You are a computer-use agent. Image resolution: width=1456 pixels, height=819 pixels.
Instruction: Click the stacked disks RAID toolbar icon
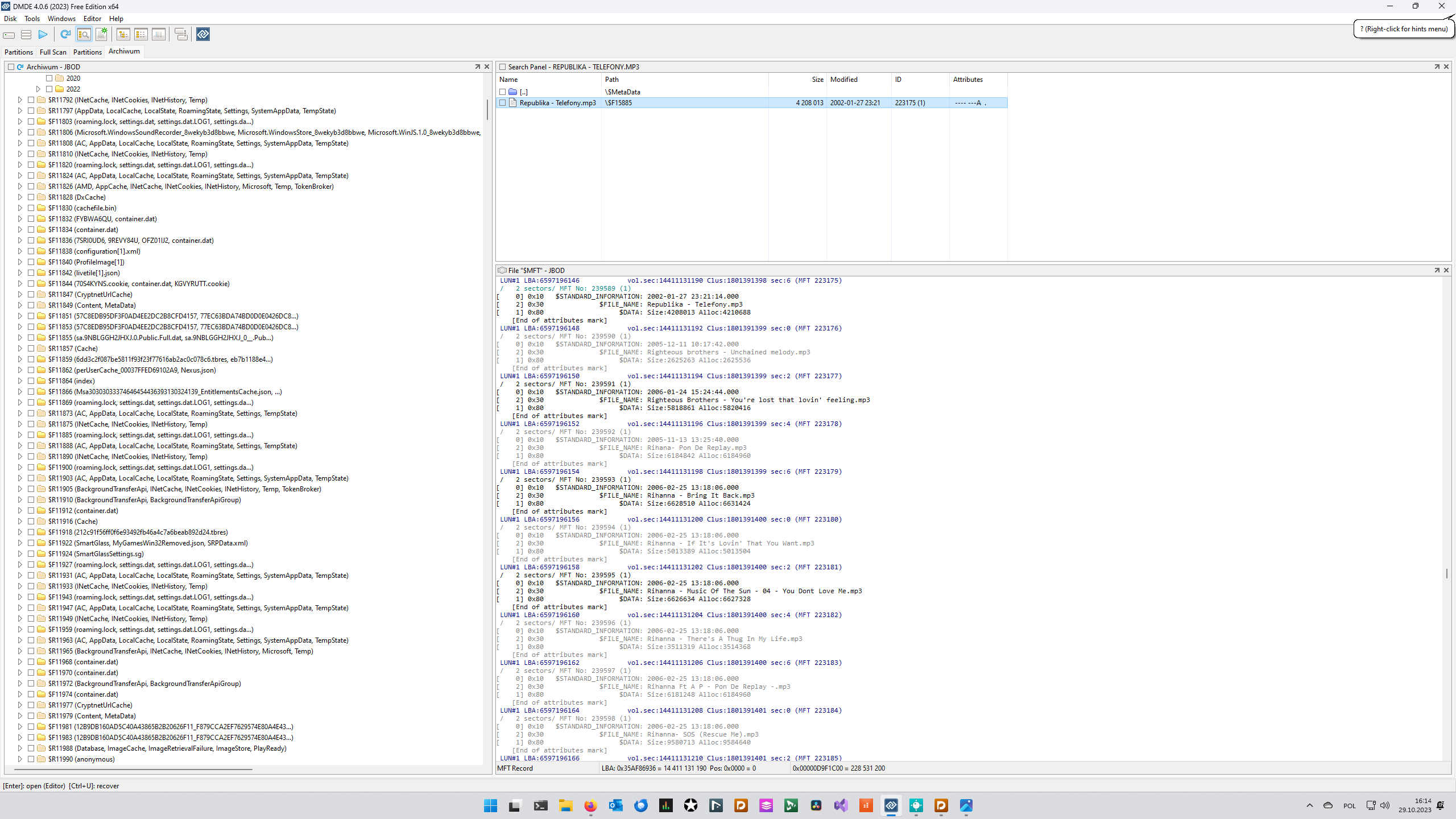pos(26,35)
